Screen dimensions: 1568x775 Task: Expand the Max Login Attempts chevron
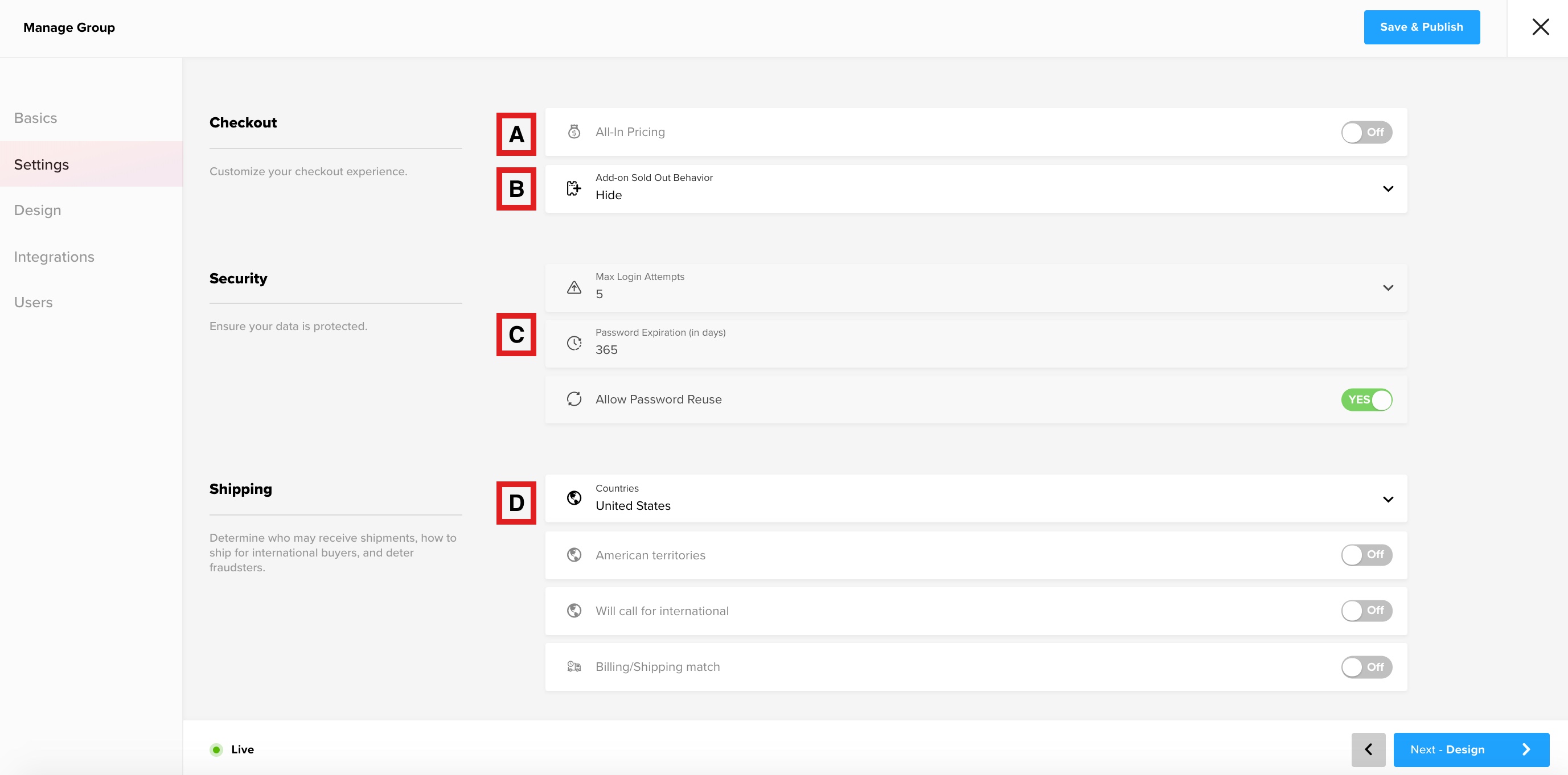pyautogui.click(x=1388, y=288)
